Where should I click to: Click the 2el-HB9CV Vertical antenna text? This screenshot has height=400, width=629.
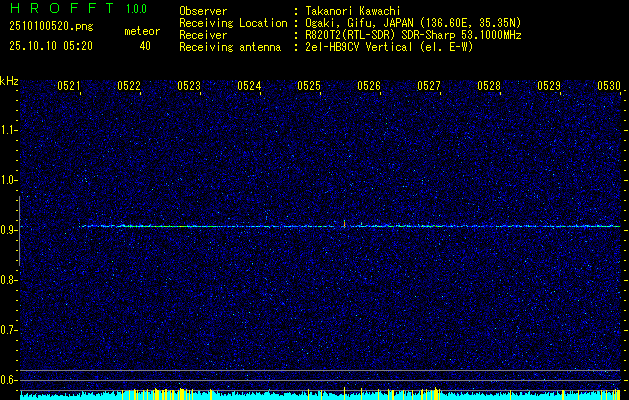[389, 47]
